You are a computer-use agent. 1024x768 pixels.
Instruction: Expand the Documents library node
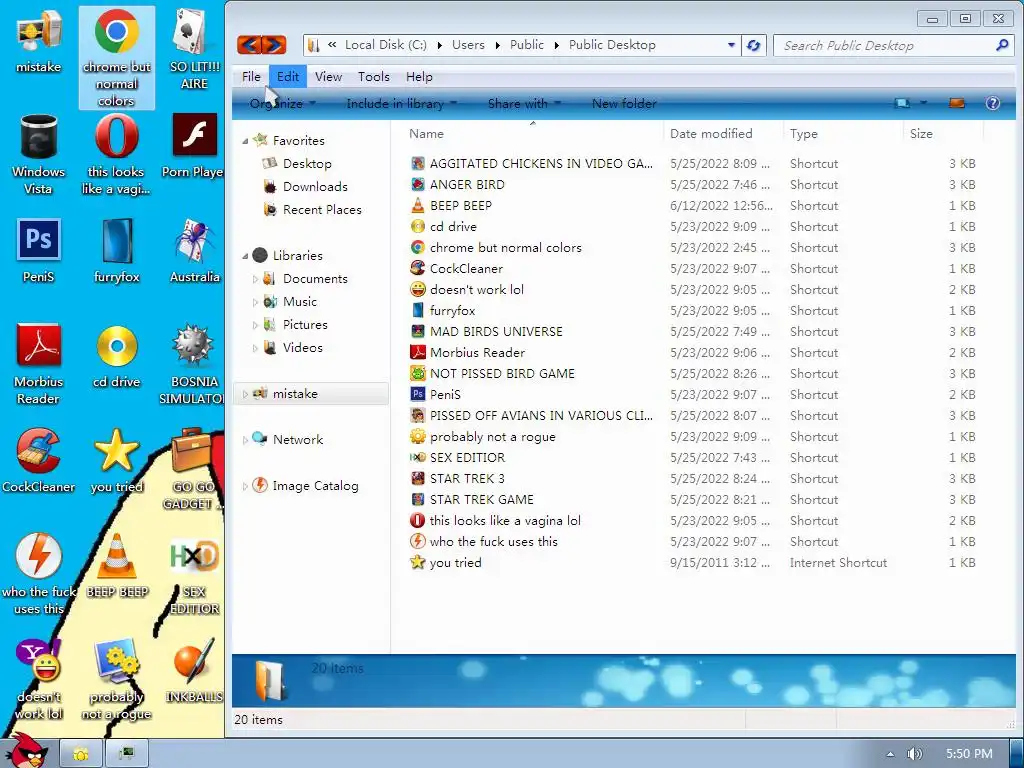coord(255,279)
